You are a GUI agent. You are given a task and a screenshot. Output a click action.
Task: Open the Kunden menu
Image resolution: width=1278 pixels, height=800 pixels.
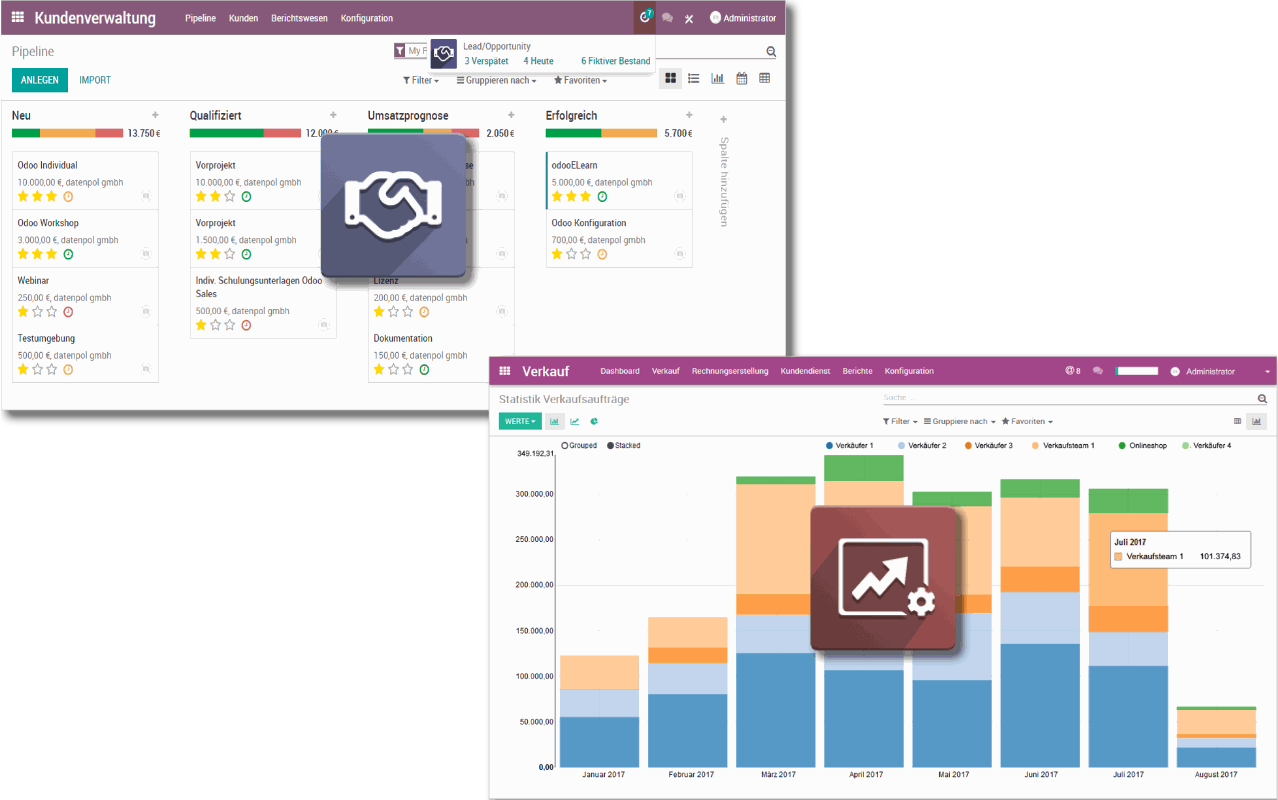(x=243, y=18)
